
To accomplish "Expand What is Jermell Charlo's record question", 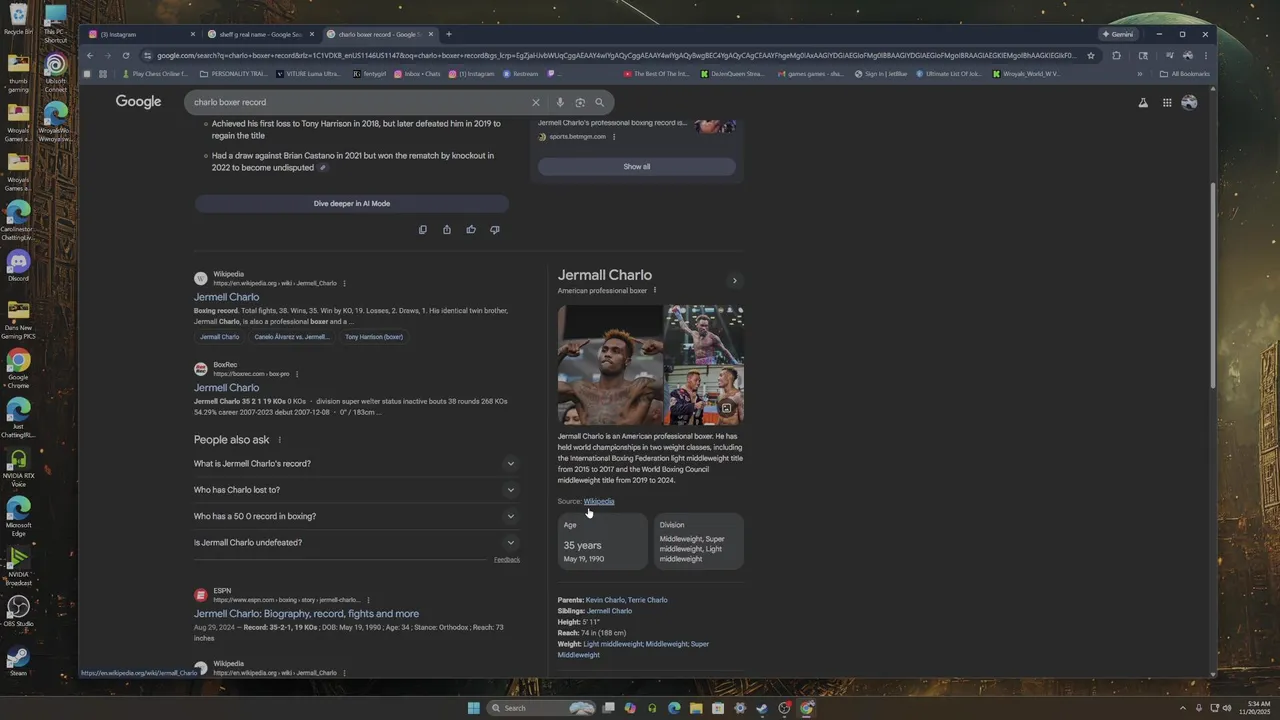I will [x=357, y=464].
